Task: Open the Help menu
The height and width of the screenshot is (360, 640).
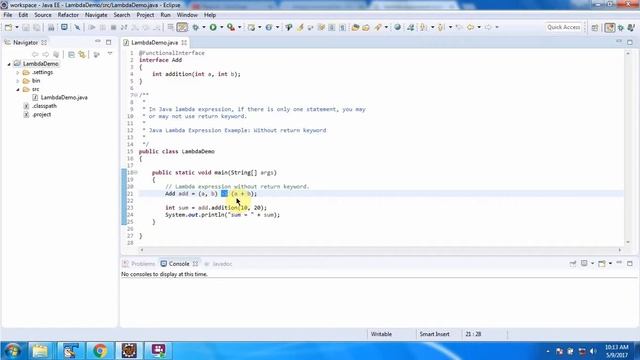Action: 210,15
